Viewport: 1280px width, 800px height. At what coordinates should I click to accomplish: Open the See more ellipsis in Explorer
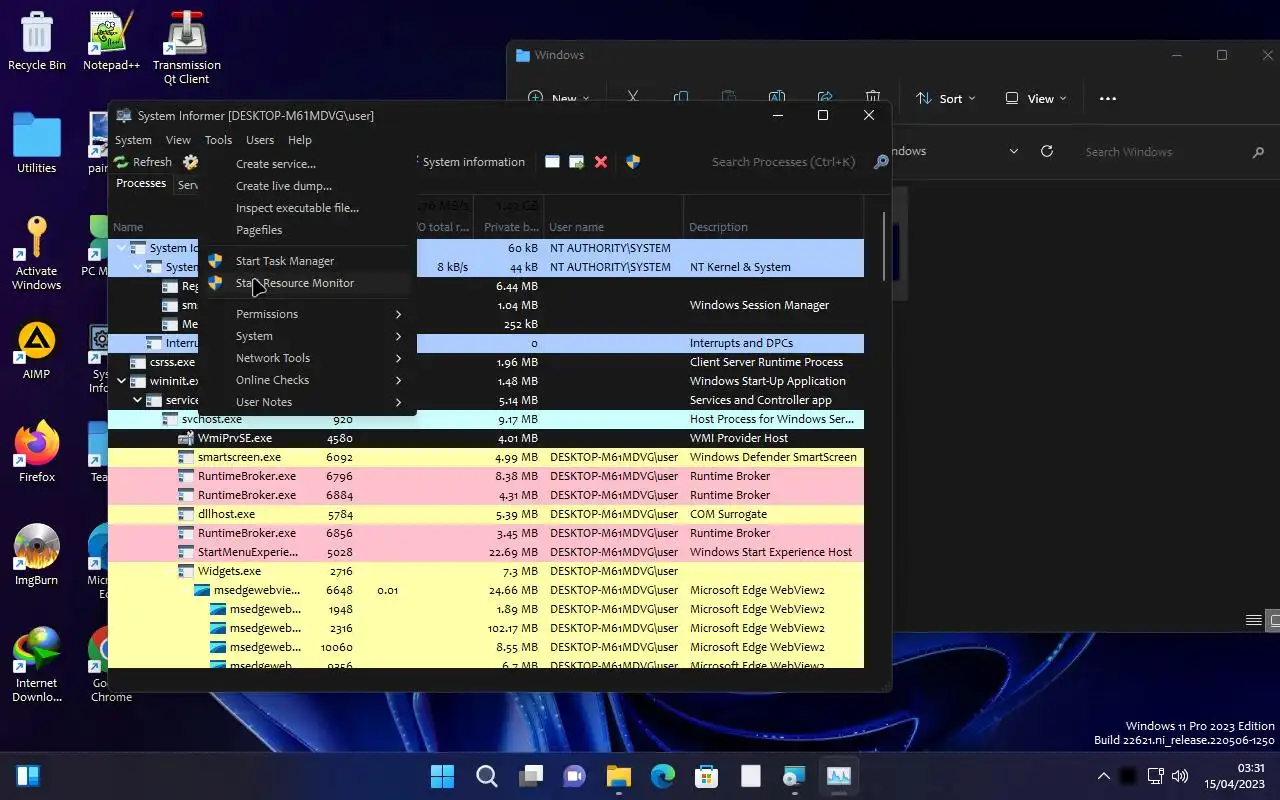pos(1107,99)
